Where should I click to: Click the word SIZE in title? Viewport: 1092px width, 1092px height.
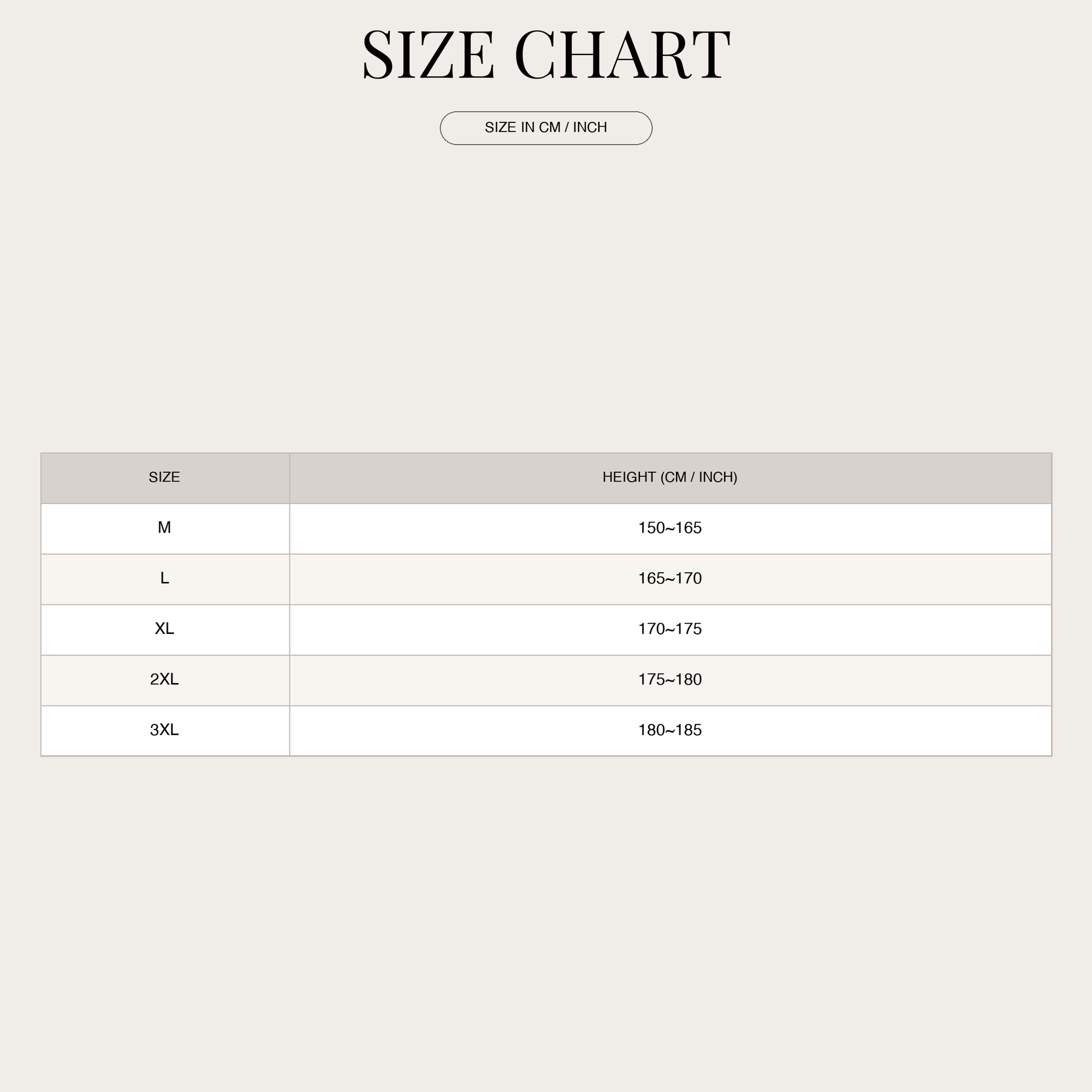429,55
